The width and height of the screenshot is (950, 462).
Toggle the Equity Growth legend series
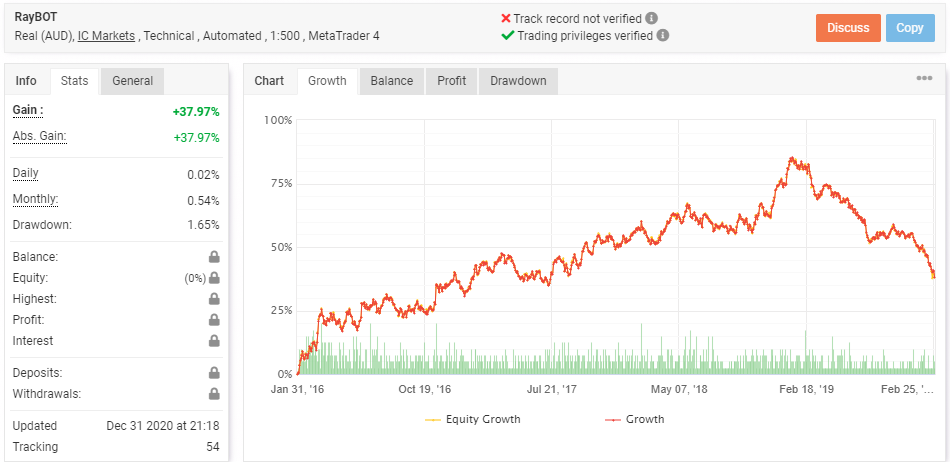(473, 419)
